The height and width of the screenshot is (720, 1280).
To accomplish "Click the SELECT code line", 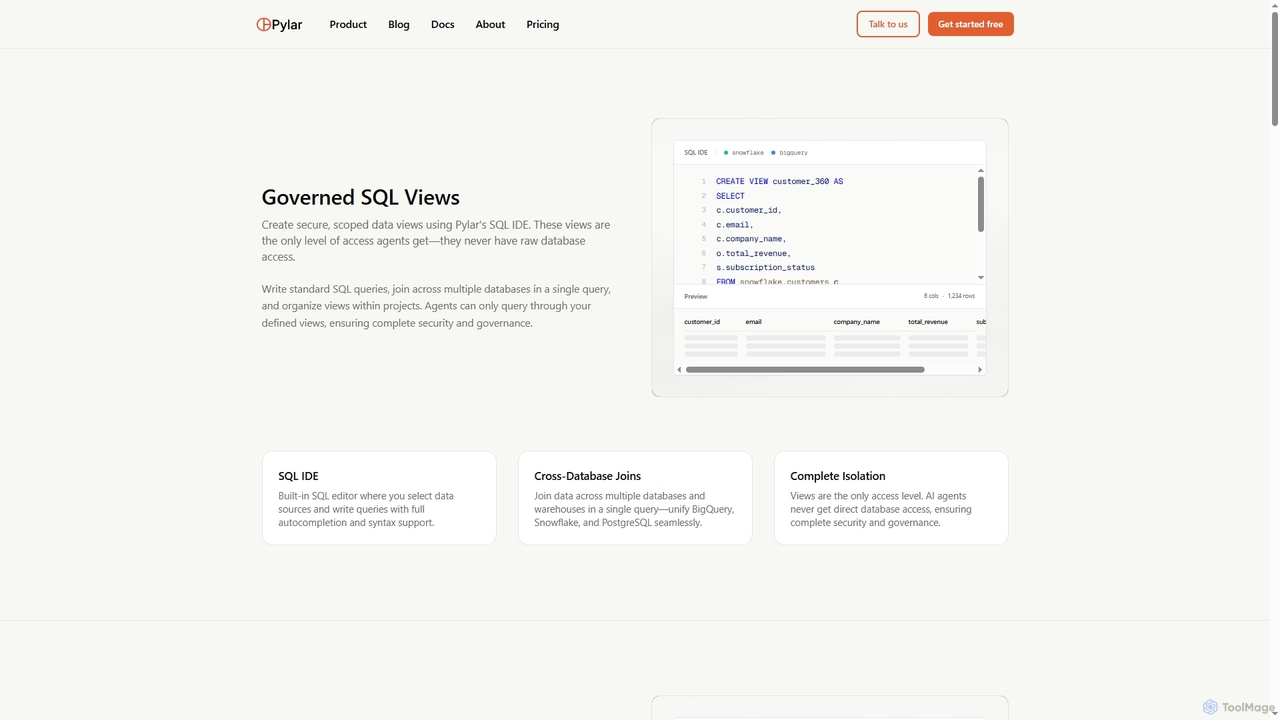I will [x=730, y=196].
